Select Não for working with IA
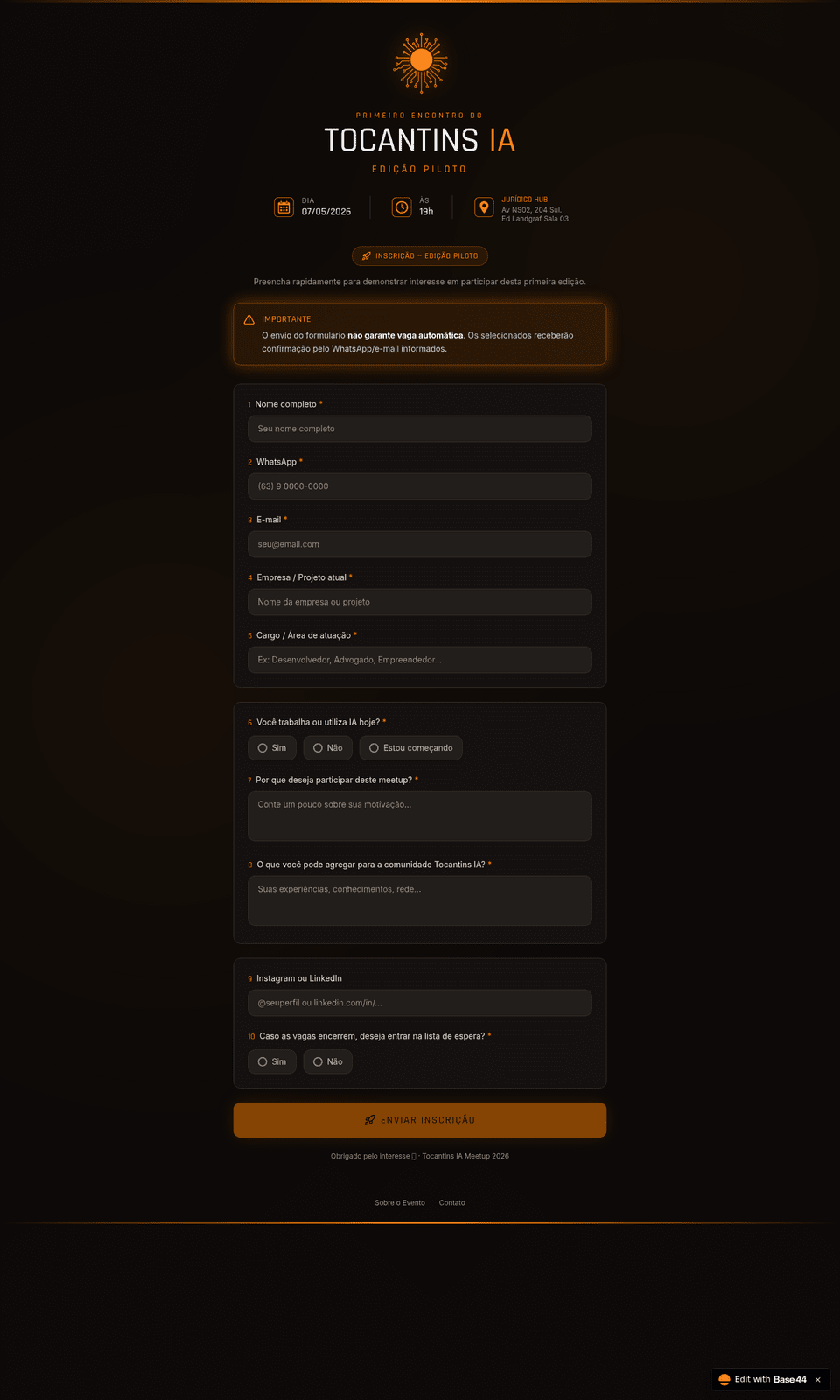The height and width of the screenshot is (1400, 840). 328,748
